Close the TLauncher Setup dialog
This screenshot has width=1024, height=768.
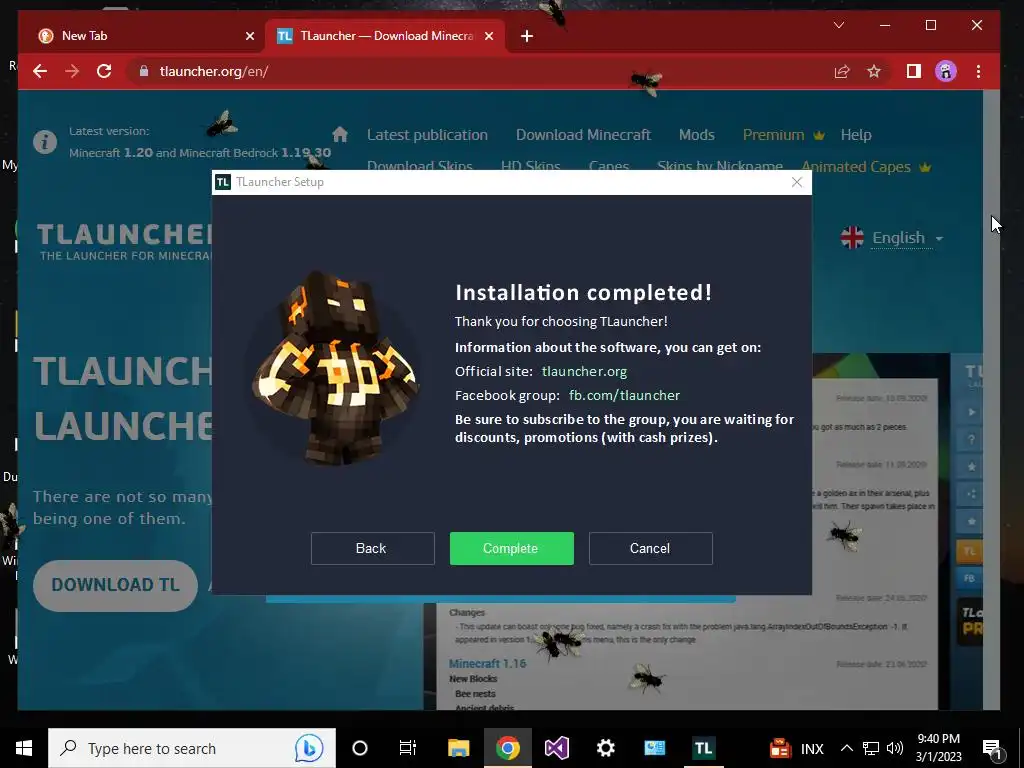pyautogui.click(x=797, y=182)
